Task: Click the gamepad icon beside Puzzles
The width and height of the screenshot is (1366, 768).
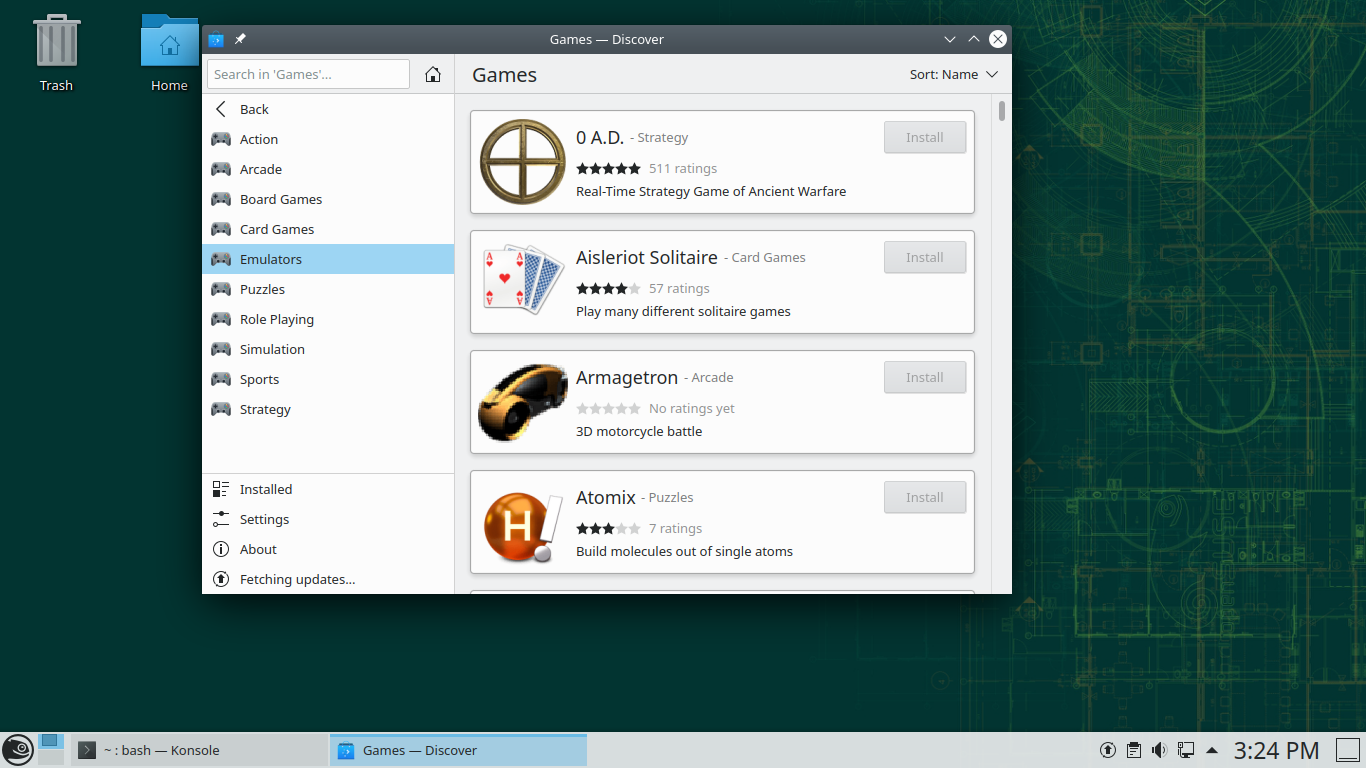Action: pos(221,289)
